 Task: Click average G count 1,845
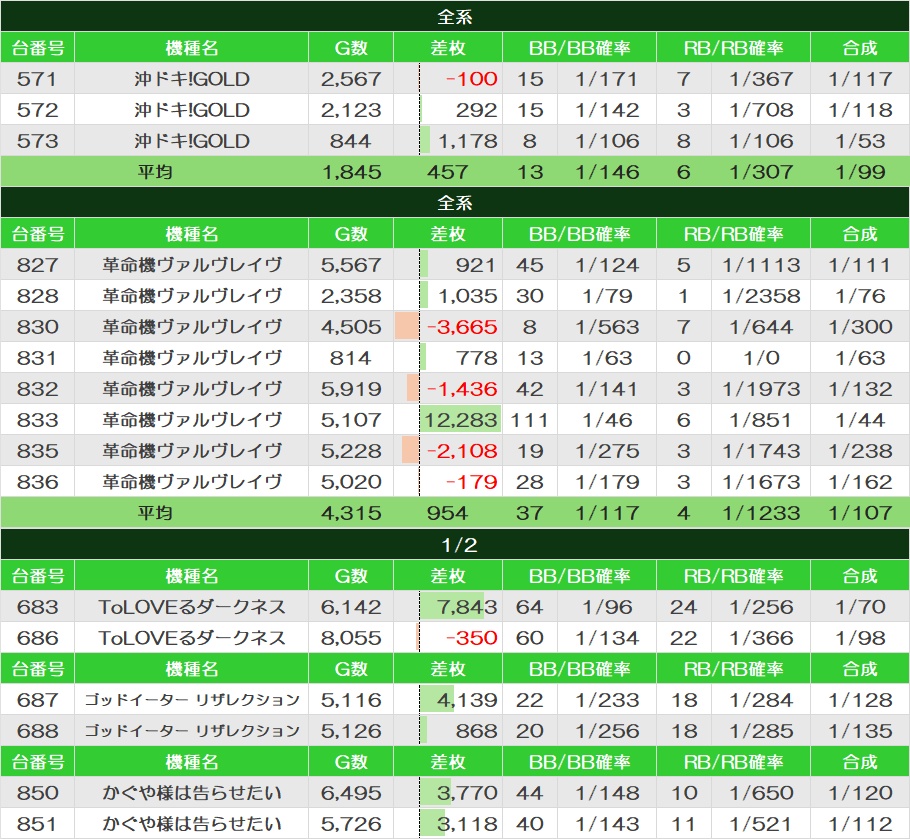tap(351, 172)
